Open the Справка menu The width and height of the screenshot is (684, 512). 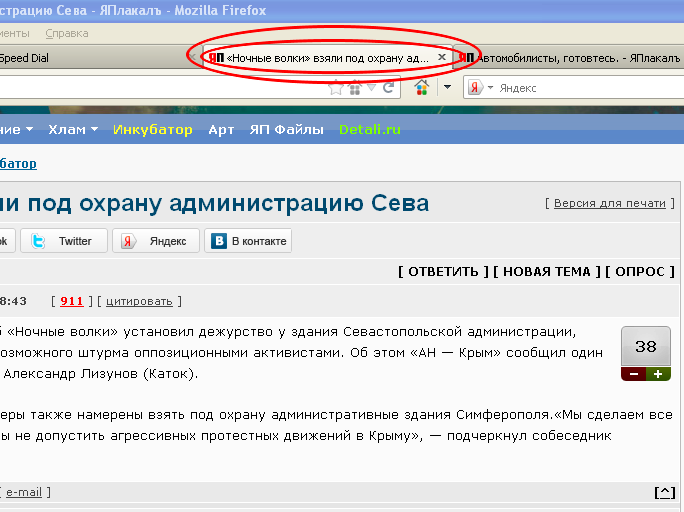coord(67,34)
